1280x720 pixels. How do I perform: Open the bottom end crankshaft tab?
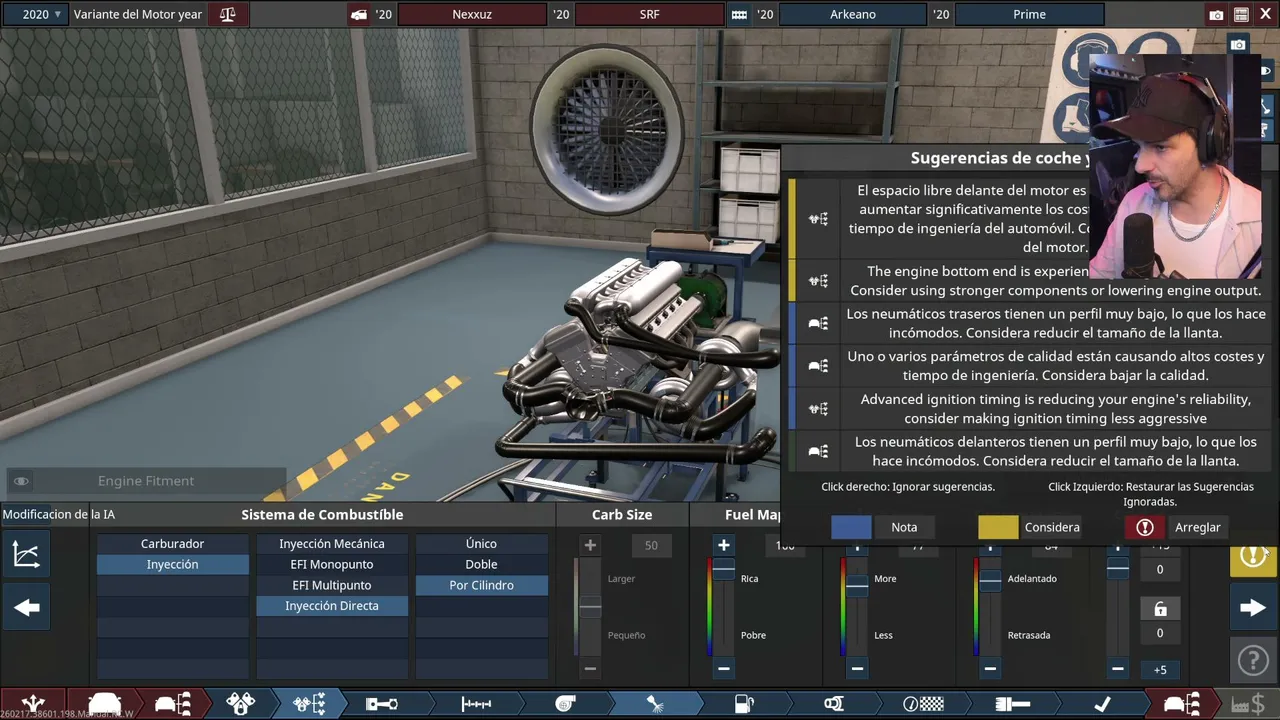[x=381, y=704]
